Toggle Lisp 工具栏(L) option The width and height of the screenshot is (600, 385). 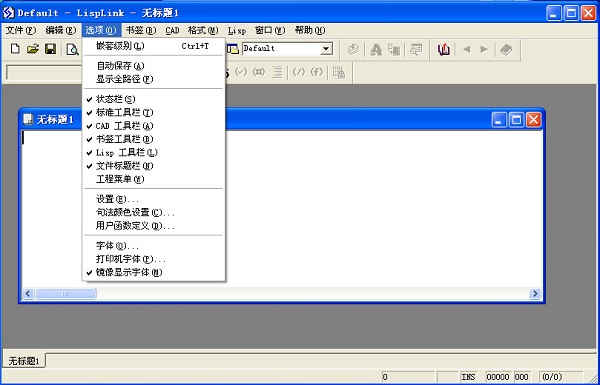[x=153, y=153]
